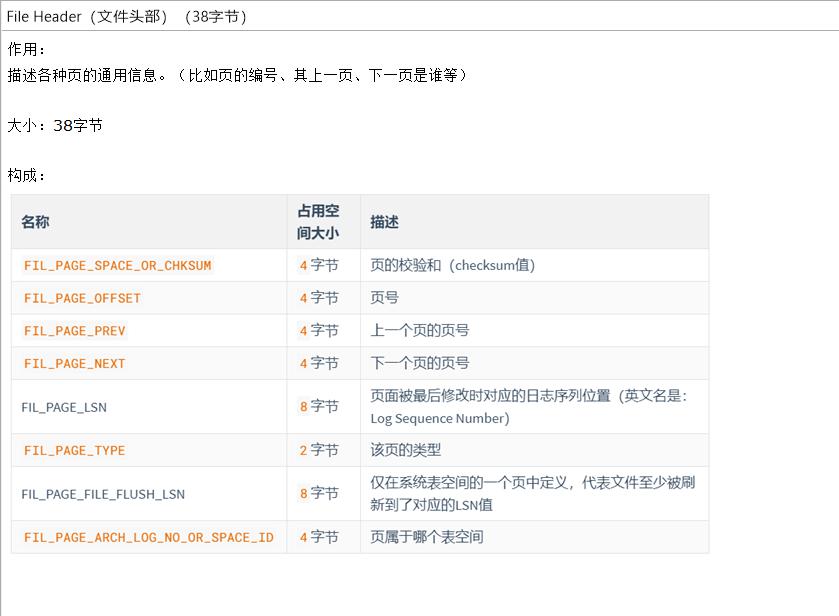Click the 页的校验和 description cell
The height and width of the screenshot is (616, 839).
pos(452,265)
